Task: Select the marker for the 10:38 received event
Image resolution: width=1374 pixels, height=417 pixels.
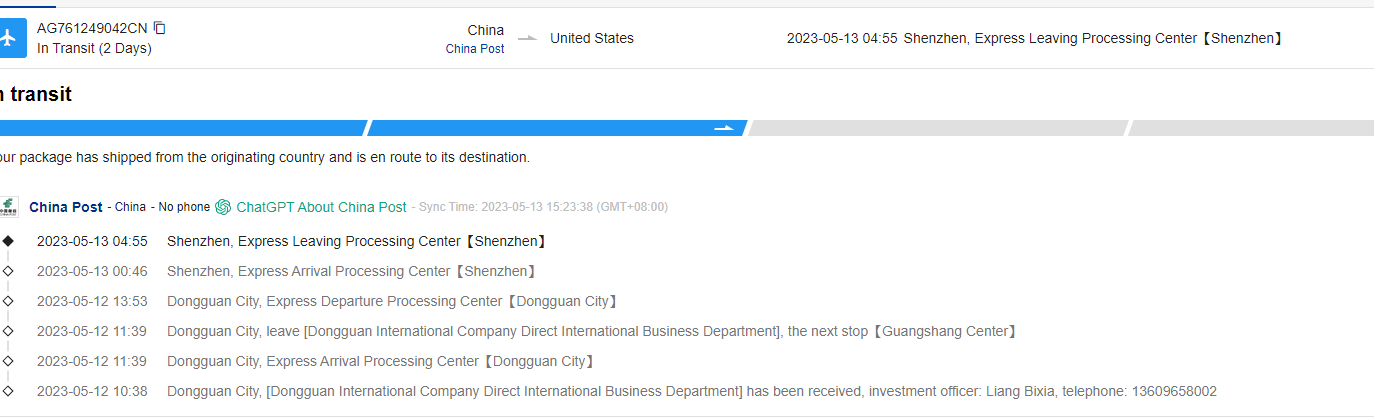Action: coord(8,391)
